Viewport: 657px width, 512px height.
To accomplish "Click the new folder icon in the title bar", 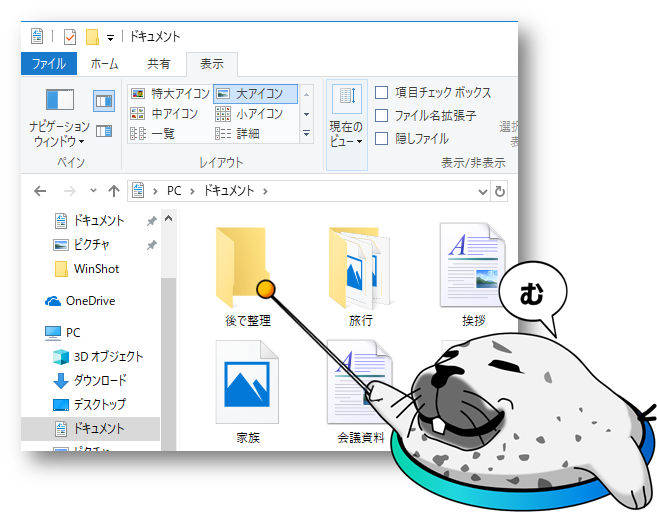I will click(x=92, y=37).
